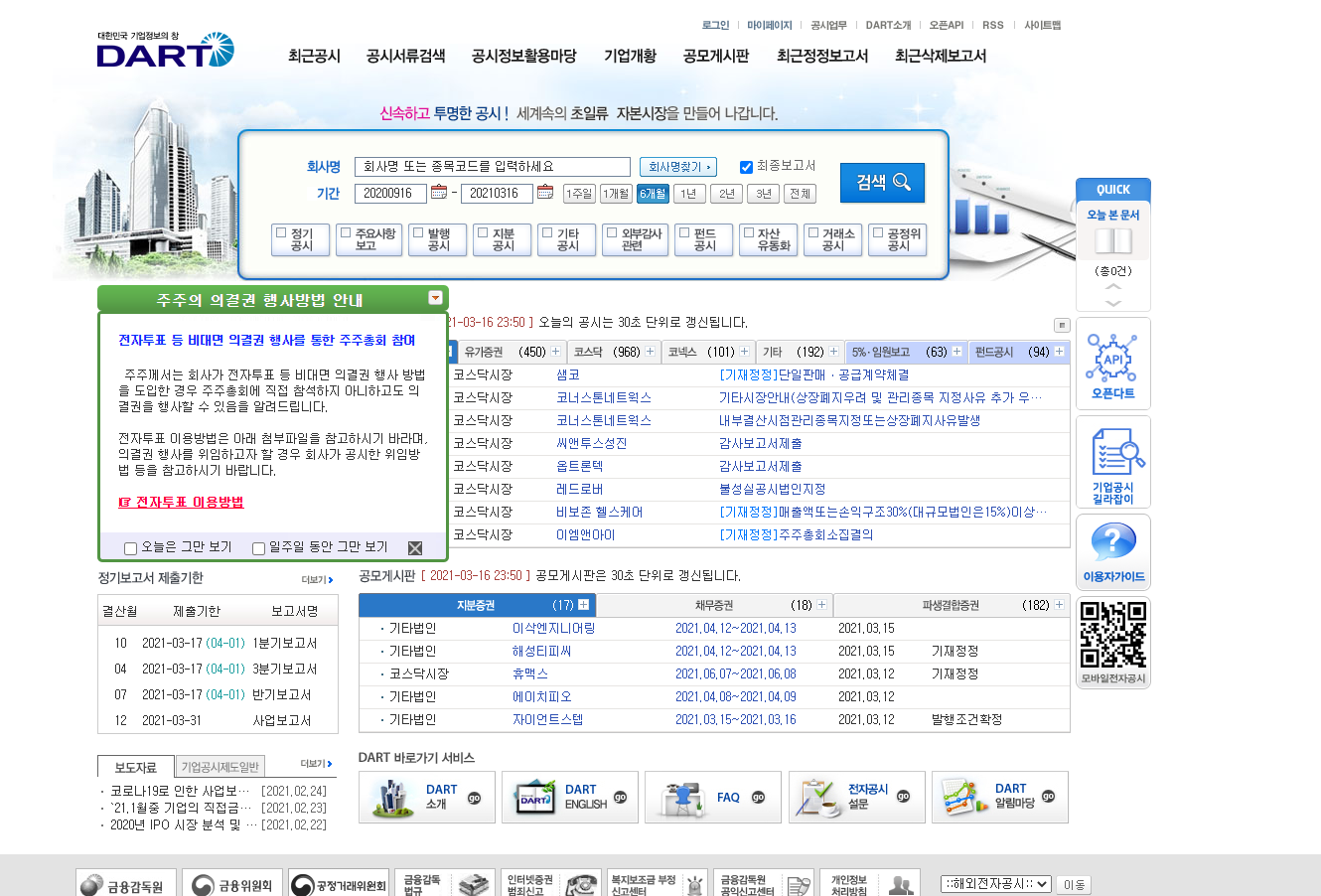Open the FAQ shortcut

tap(713, 797)
